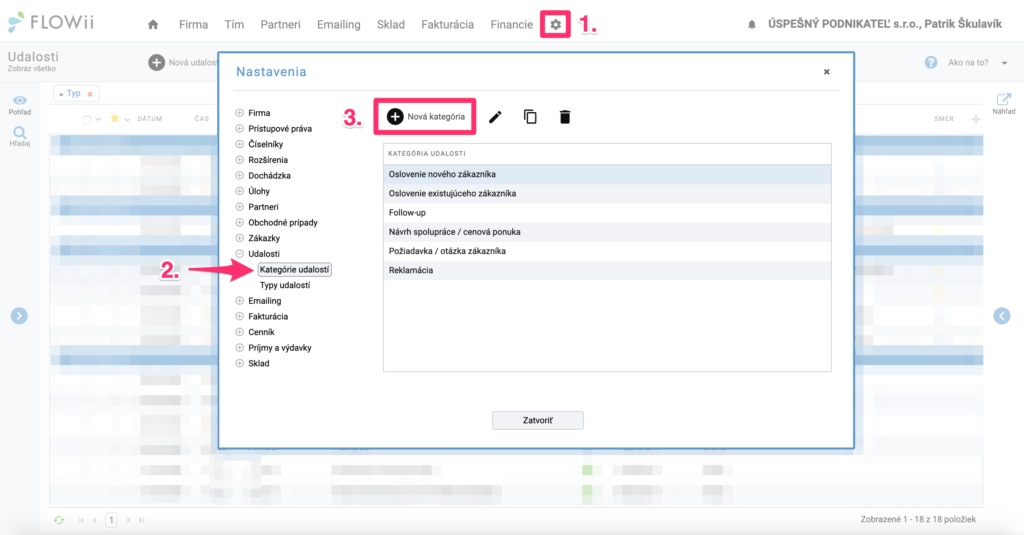
Task: Click the SMER column header
Action: (944, 119)
